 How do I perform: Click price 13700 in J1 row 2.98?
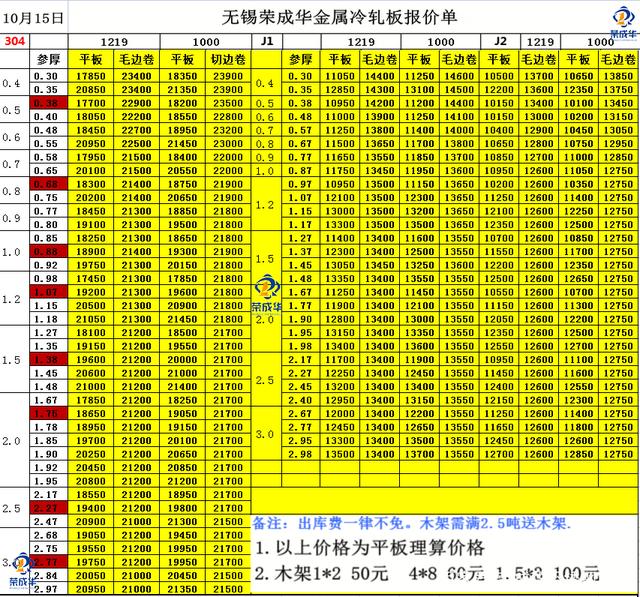pos(419,454)
